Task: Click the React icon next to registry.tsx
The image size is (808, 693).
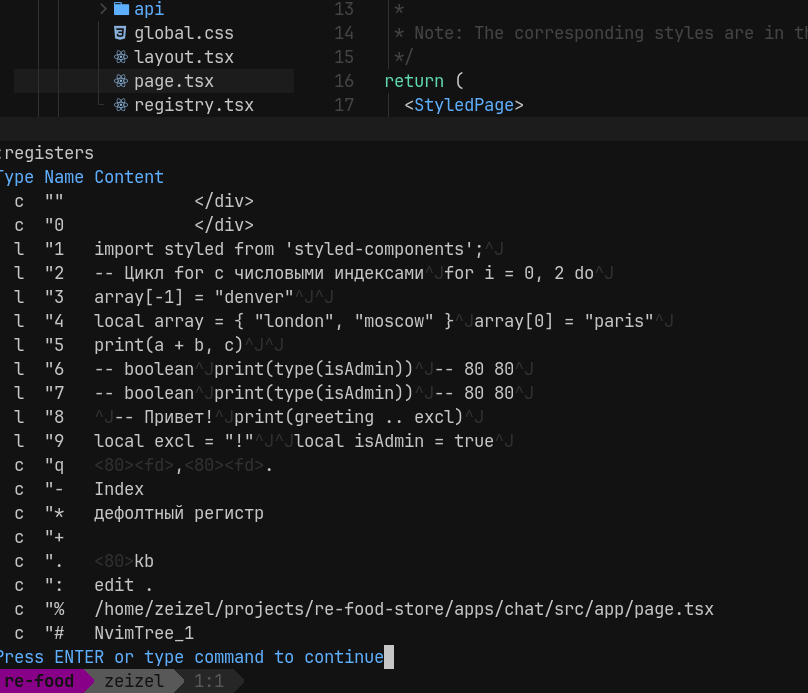Action: [121, 105]
